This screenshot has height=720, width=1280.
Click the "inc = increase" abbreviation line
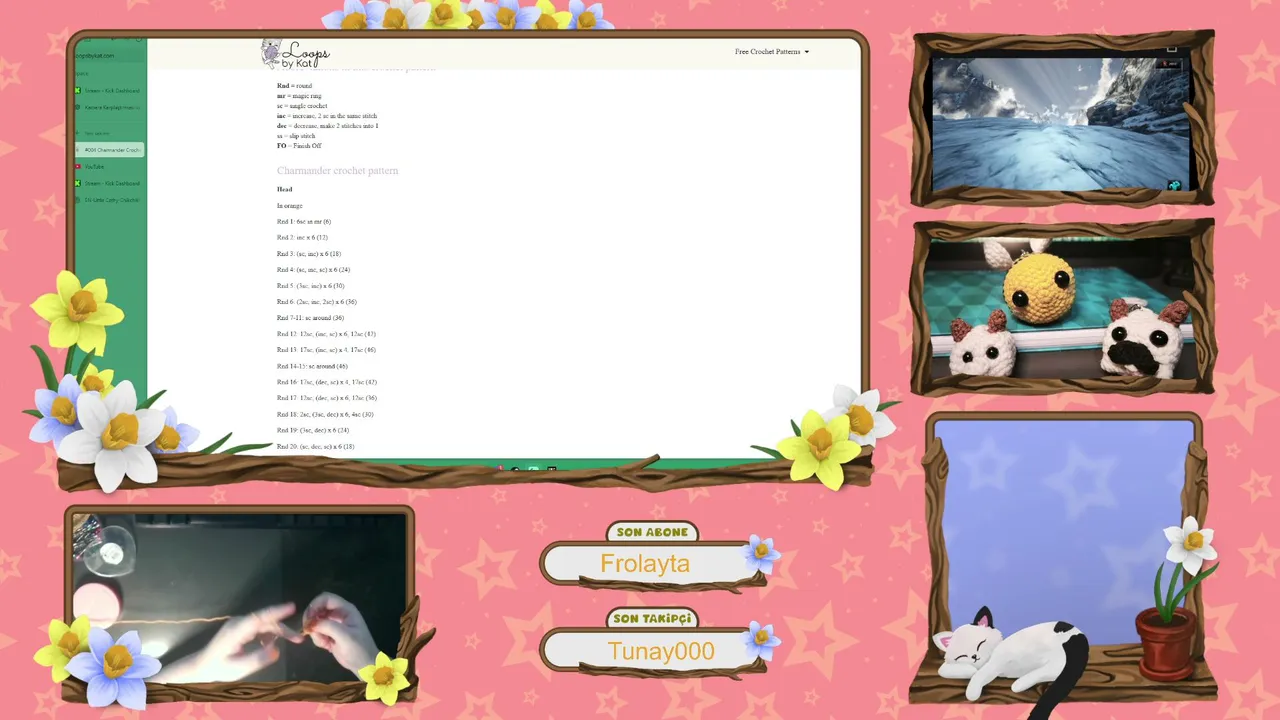tap(327, 116)
